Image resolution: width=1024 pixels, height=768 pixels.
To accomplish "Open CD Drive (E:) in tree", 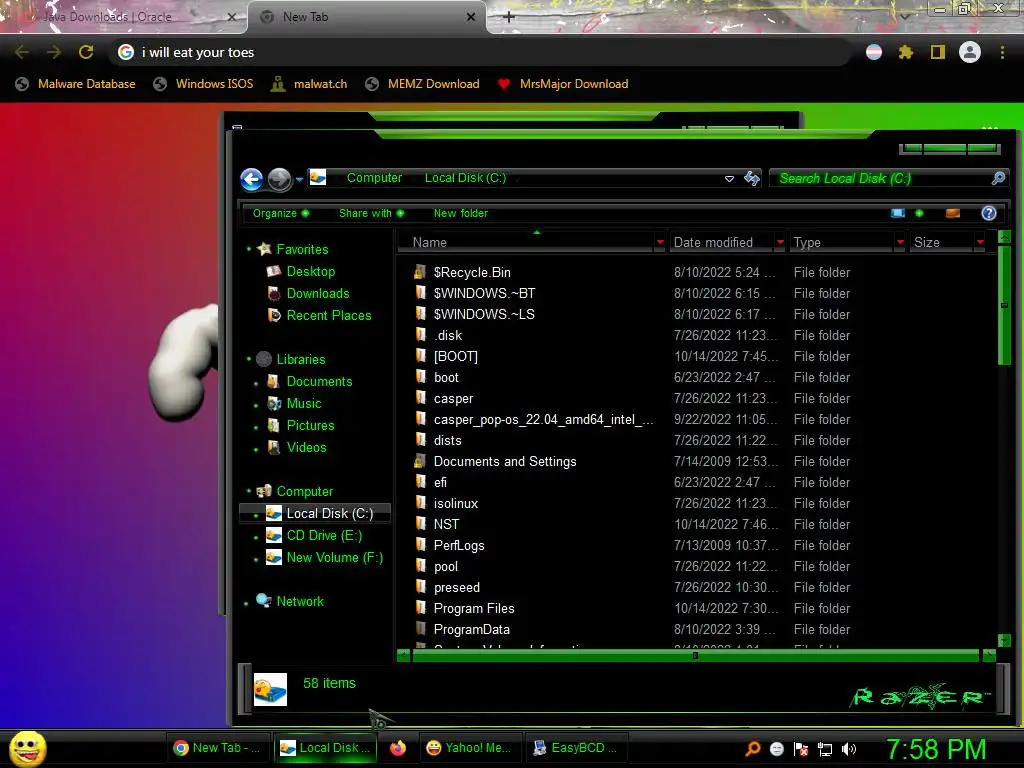I will 324,536.
